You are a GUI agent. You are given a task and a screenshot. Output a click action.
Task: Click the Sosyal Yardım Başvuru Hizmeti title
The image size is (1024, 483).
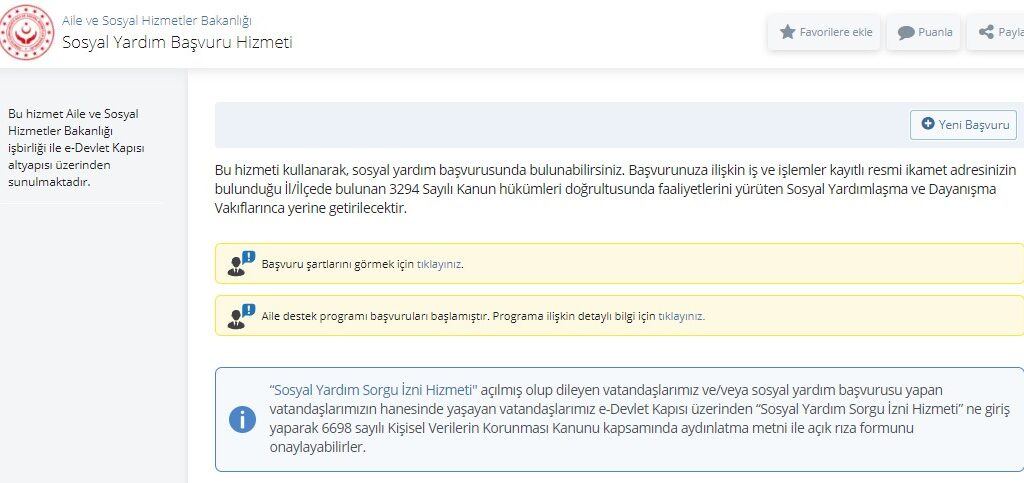[177, 42]
